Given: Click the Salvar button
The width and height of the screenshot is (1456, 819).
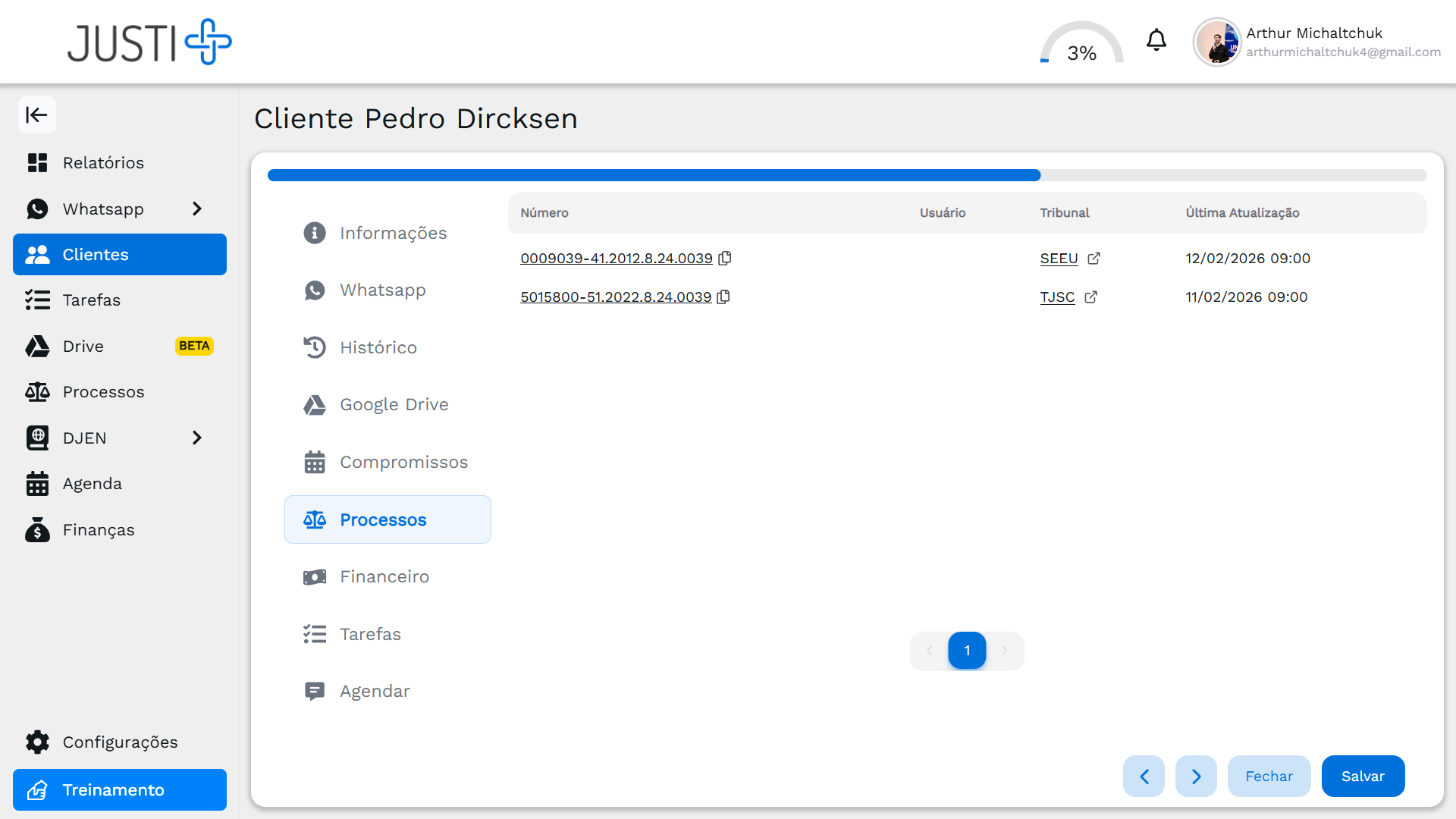Looking at the screenshot, I should pyautogui.click(x=1363, y=776).
